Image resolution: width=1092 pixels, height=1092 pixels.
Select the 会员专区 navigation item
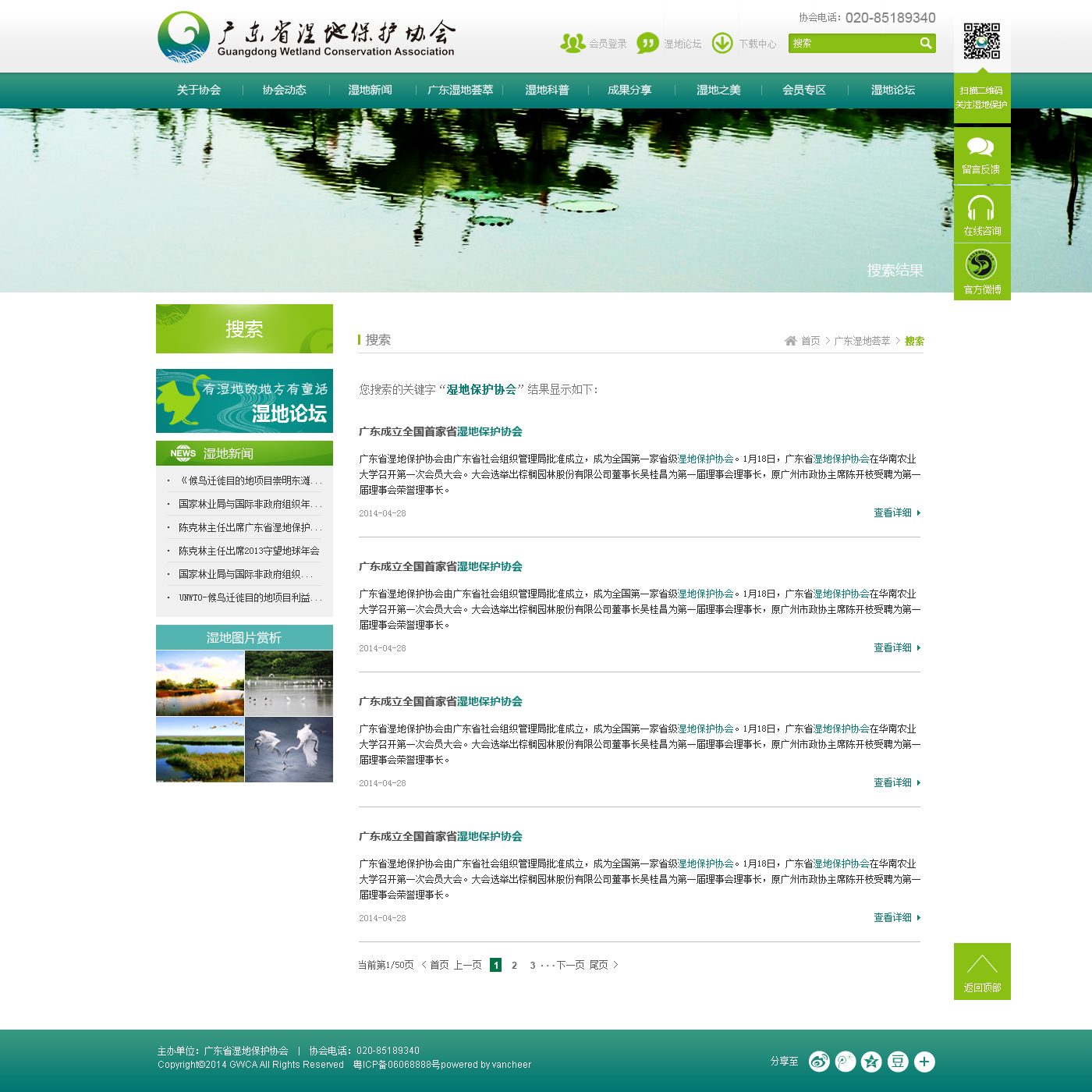804,90
